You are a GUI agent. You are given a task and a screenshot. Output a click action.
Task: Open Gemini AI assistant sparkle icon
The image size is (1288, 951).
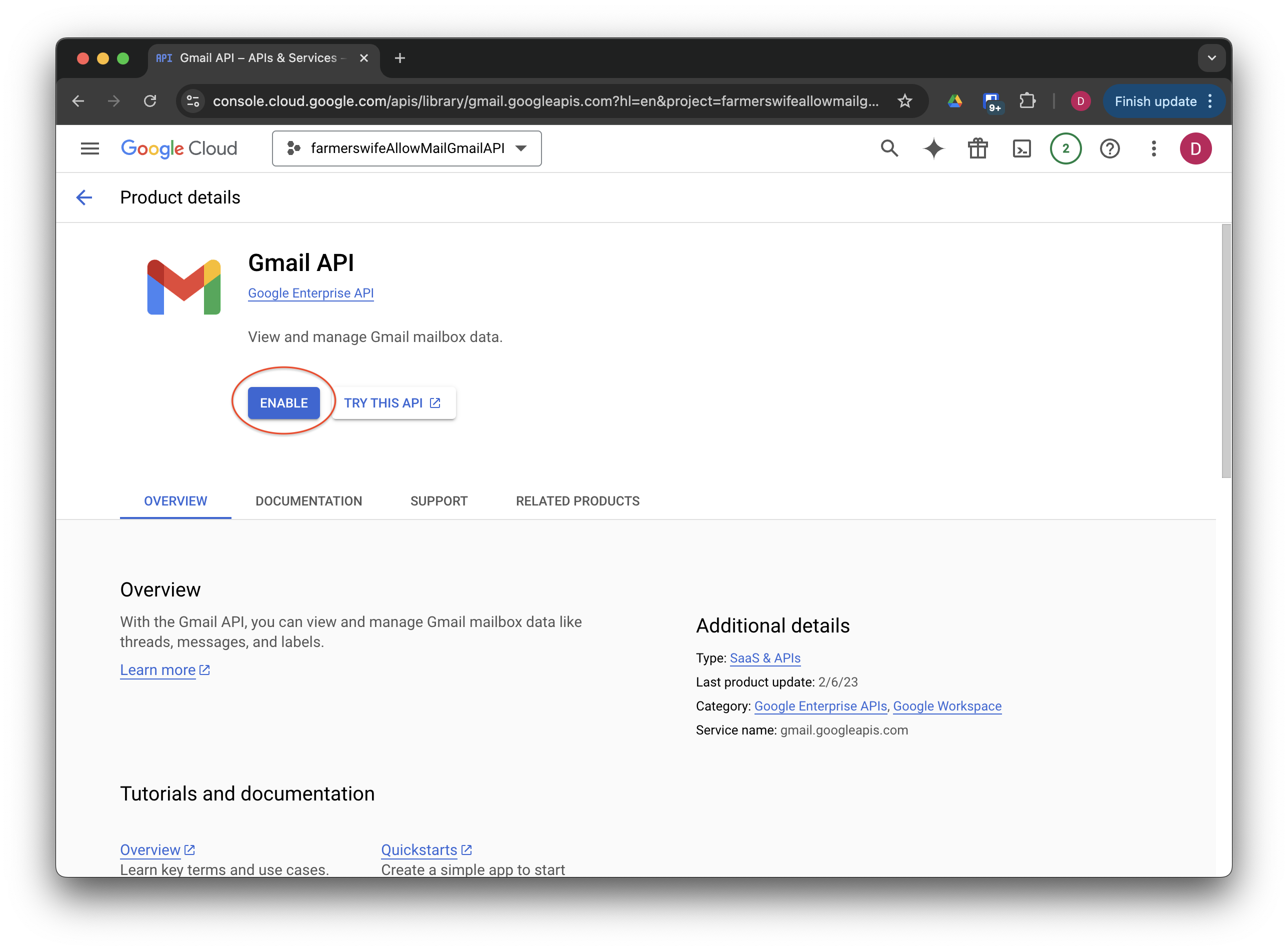933,148
